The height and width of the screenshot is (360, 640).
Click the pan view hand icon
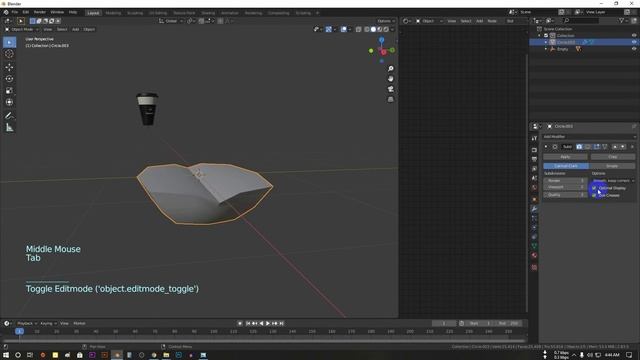click(391, 79)
